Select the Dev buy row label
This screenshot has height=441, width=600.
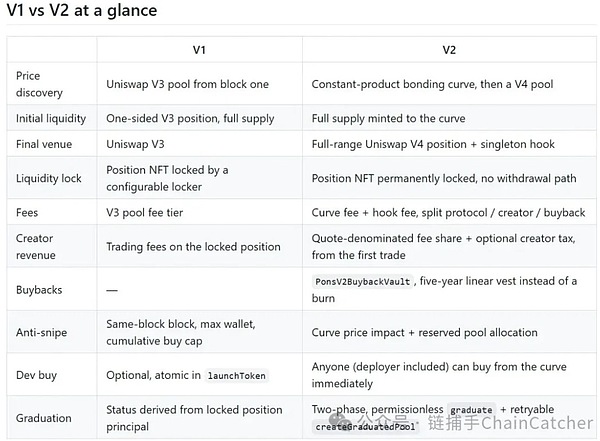pos(36,375)
